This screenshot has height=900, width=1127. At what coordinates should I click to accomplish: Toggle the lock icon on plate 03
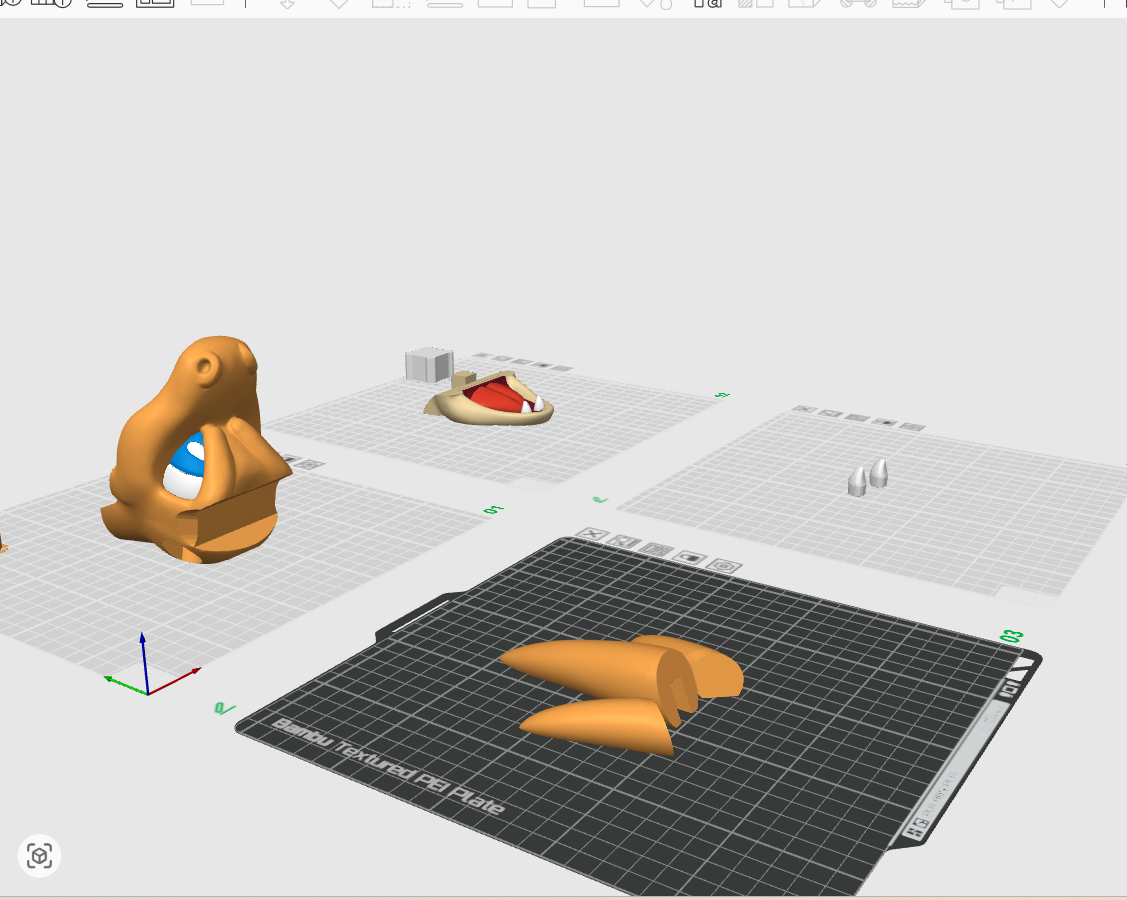click(x=691, y=558)
